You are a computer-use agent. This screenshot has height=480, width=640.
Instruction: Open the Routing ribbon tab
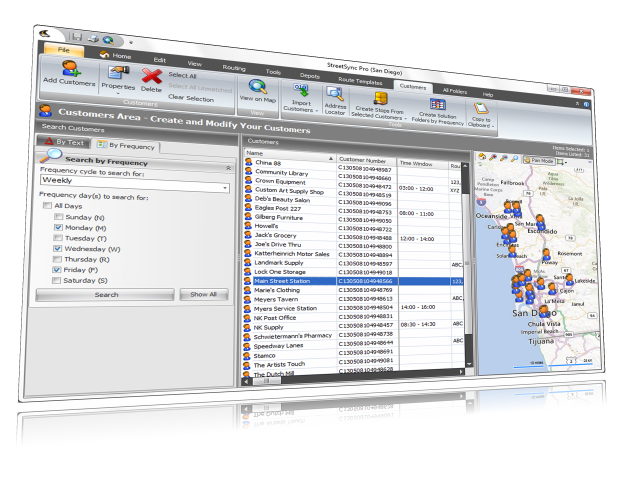click(234, 68)
